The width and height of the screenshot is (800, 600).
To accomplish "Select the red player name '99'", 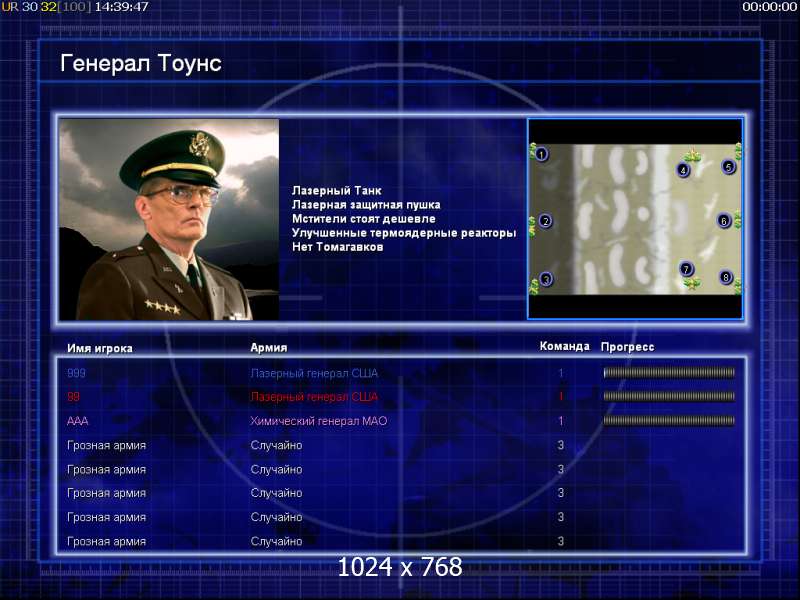I will point(73,397).
